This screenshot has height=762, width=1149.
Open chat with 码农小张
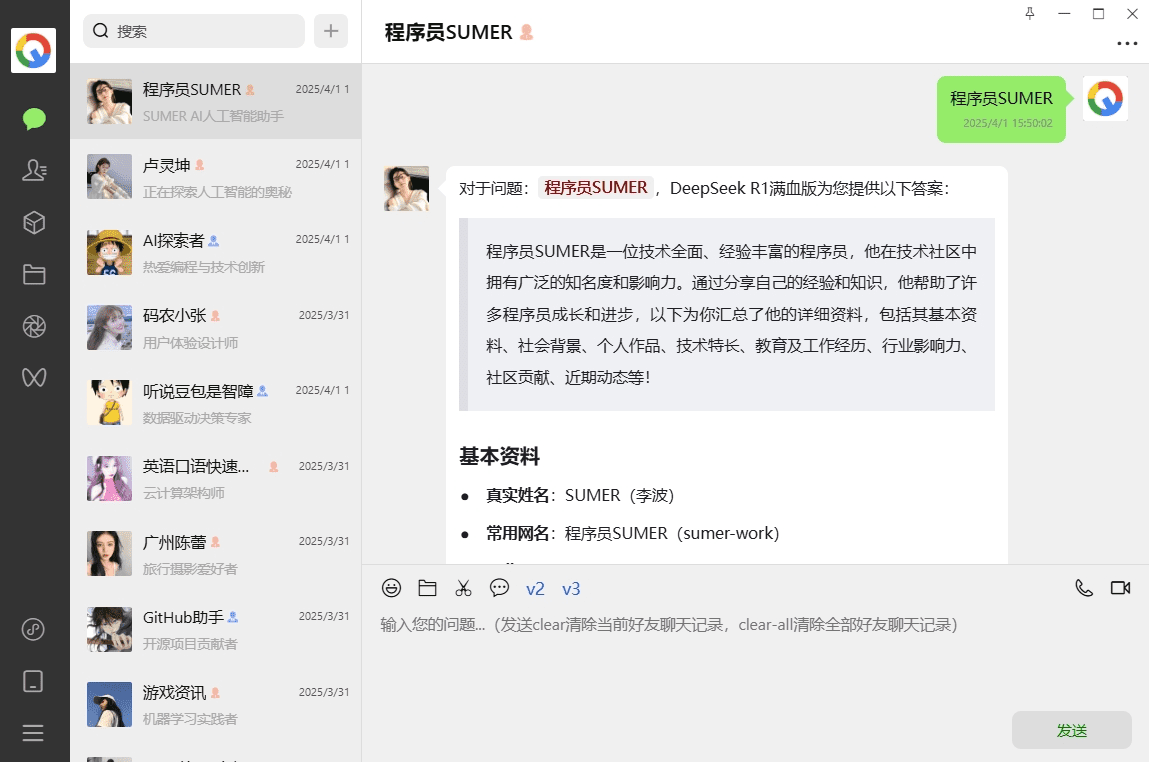tap(215, 328)
